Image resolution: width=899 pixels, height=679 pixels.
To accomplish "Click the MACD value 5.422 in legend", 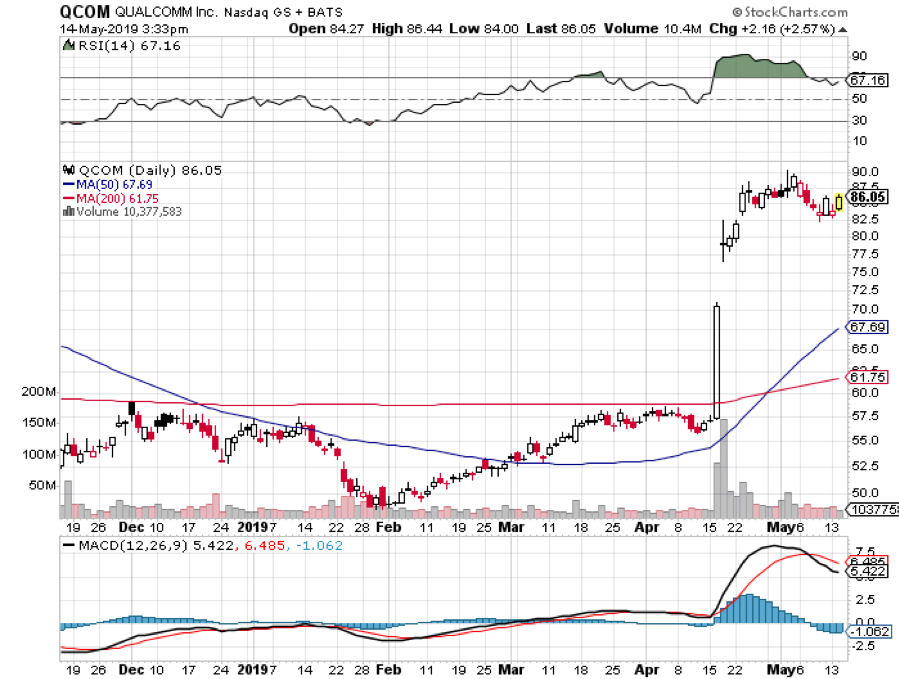I will click(x=213, y=545).
